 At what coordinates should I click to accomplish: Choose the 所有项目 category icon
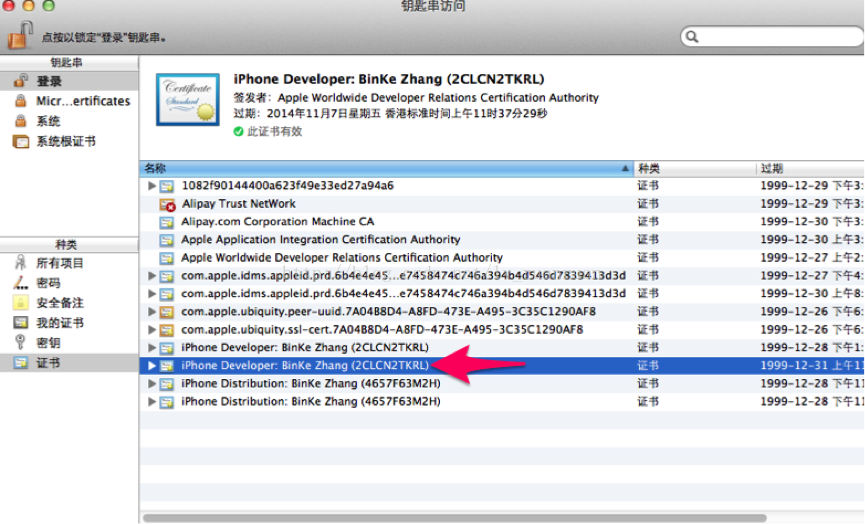tap(20, 263)
